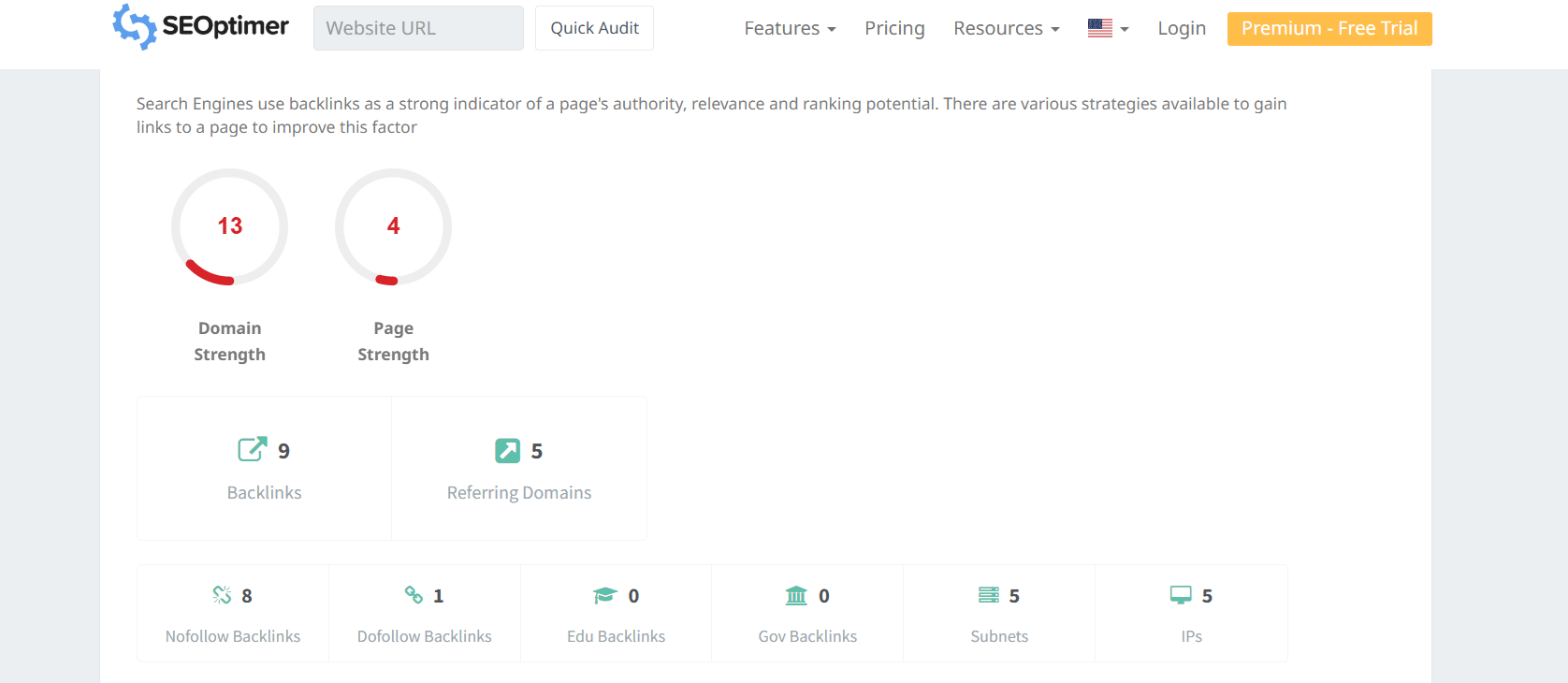Click the IPs monitor icon
1568x683 pixels.
(1181, 595)
